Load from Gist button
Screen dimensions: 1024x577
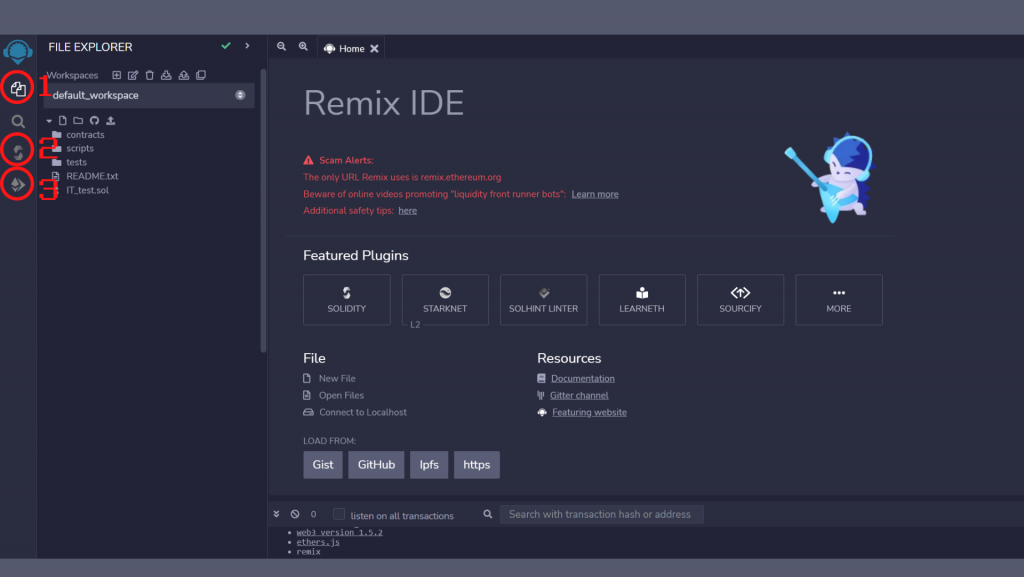(323, 465)
